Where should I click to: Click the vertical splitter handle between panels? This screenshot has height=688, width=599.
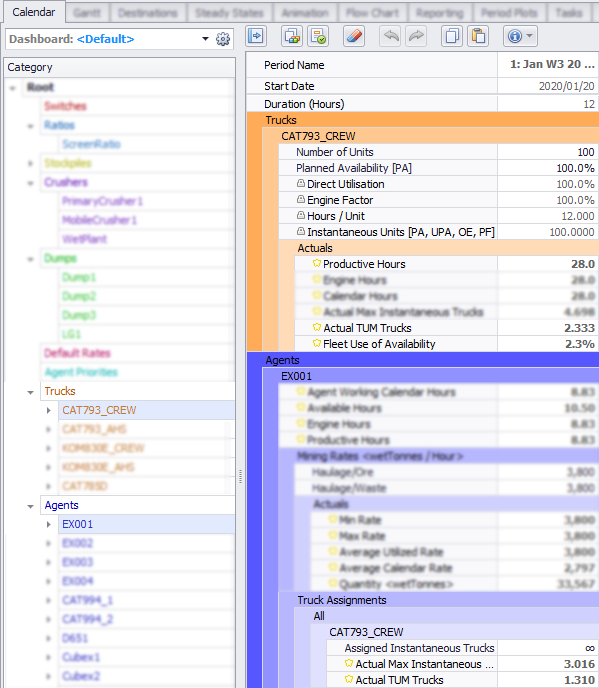[240, 476]
